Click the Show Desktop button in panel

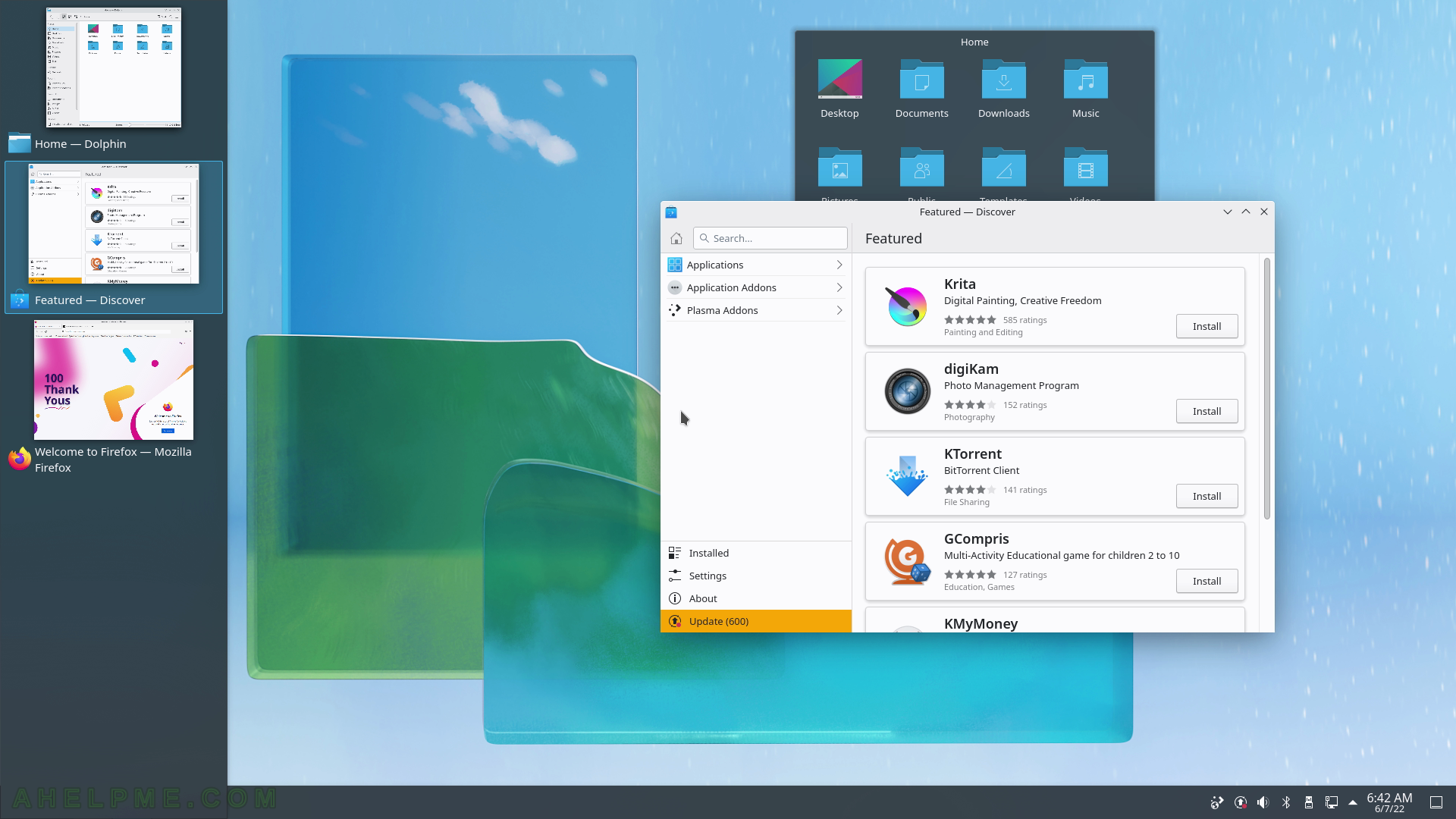1436,802
